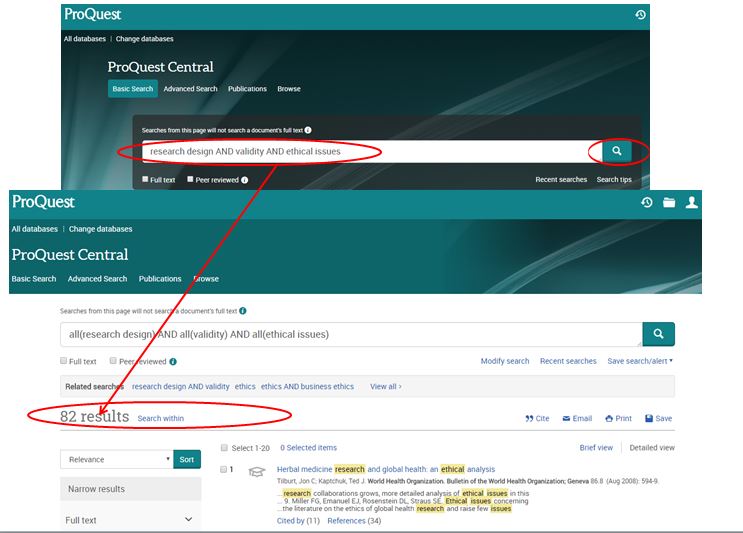Click Change databases link in upper window
Image resolution: width=743 pixels, height=533 pixels.
(145, 39)
